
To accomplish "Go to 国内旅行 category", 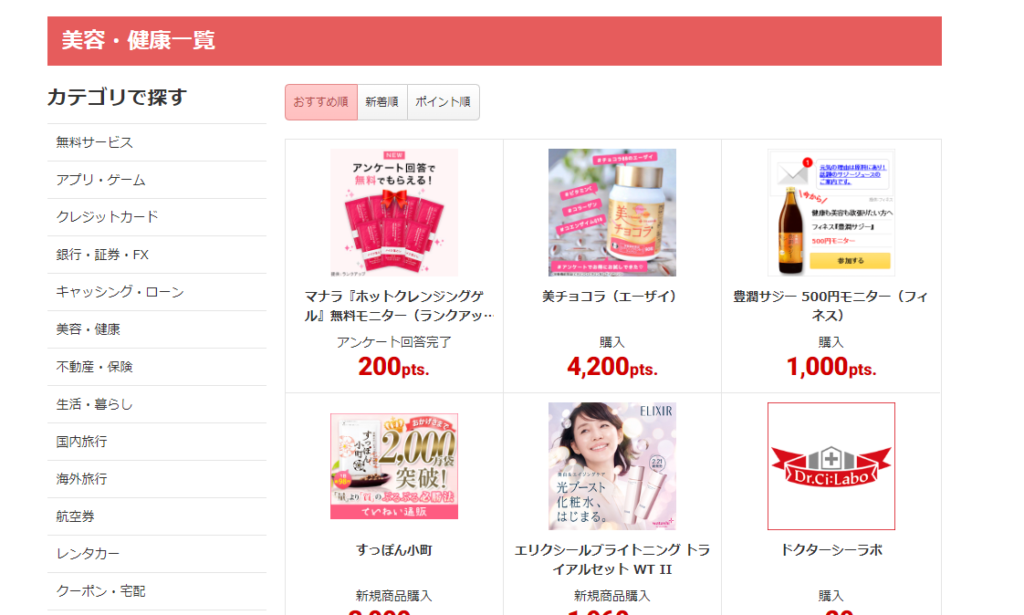I will tap(82, 441).
